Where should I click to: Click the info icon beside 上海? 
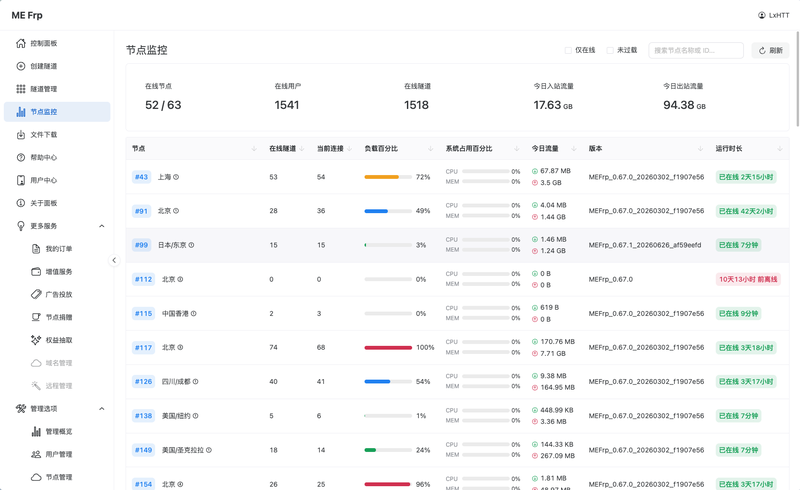point(176,177)
